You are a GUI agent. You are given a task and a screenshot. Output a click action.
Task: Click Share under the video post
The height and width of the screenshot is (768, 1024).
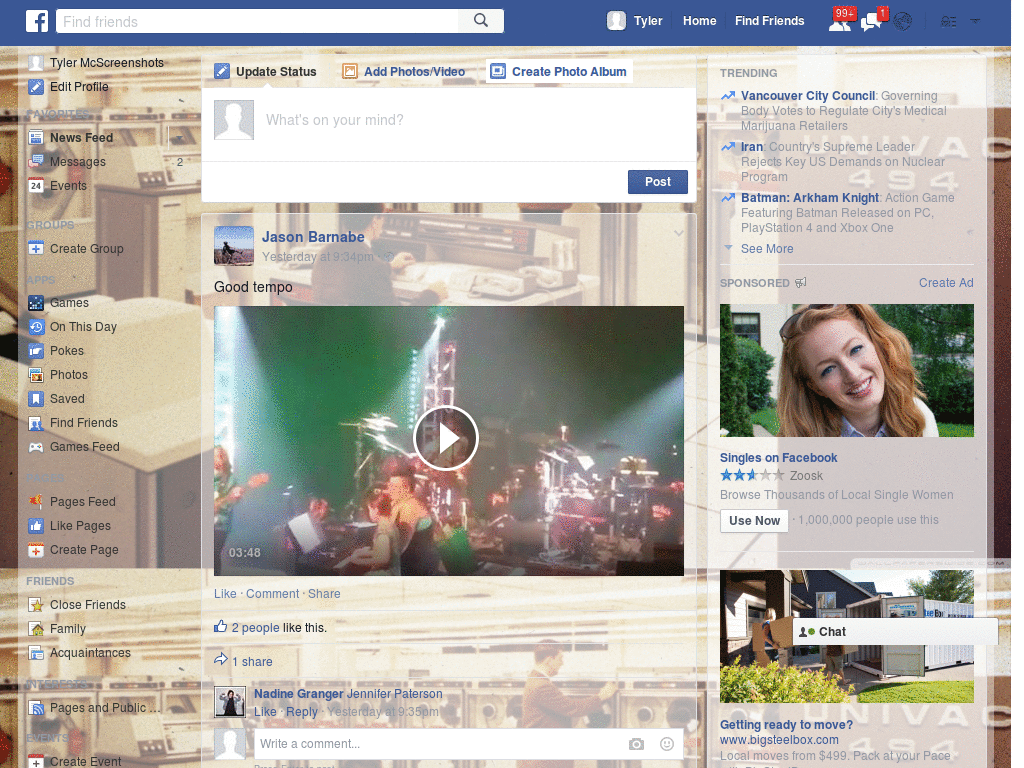(x=324, y=594)
